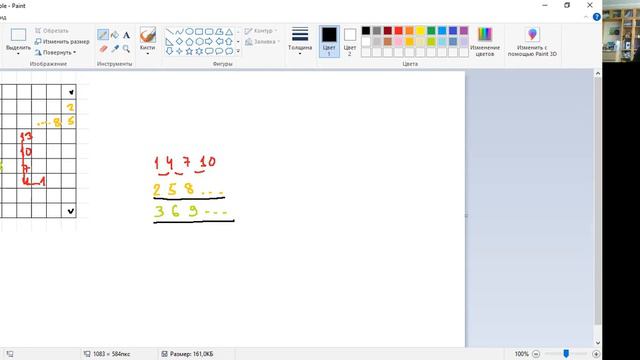
Task: Activate Цвет 2 background color
Action: tap(350, 42)
